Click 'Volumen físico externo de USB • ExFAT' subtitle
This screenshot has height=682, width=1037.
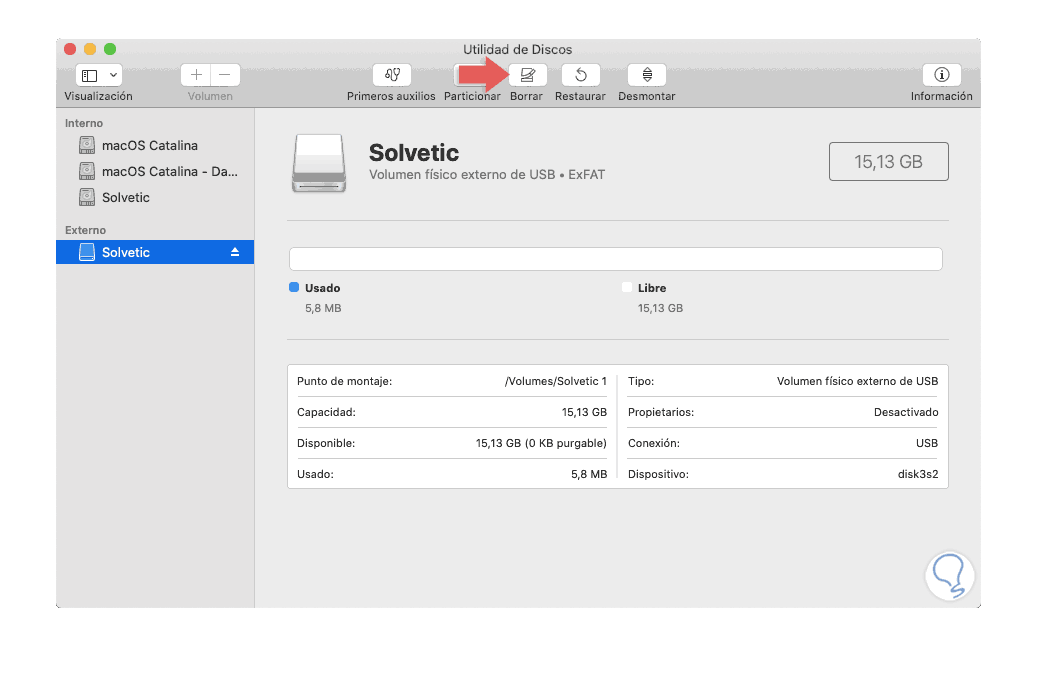pyautogui.click(x=487, y=175)
